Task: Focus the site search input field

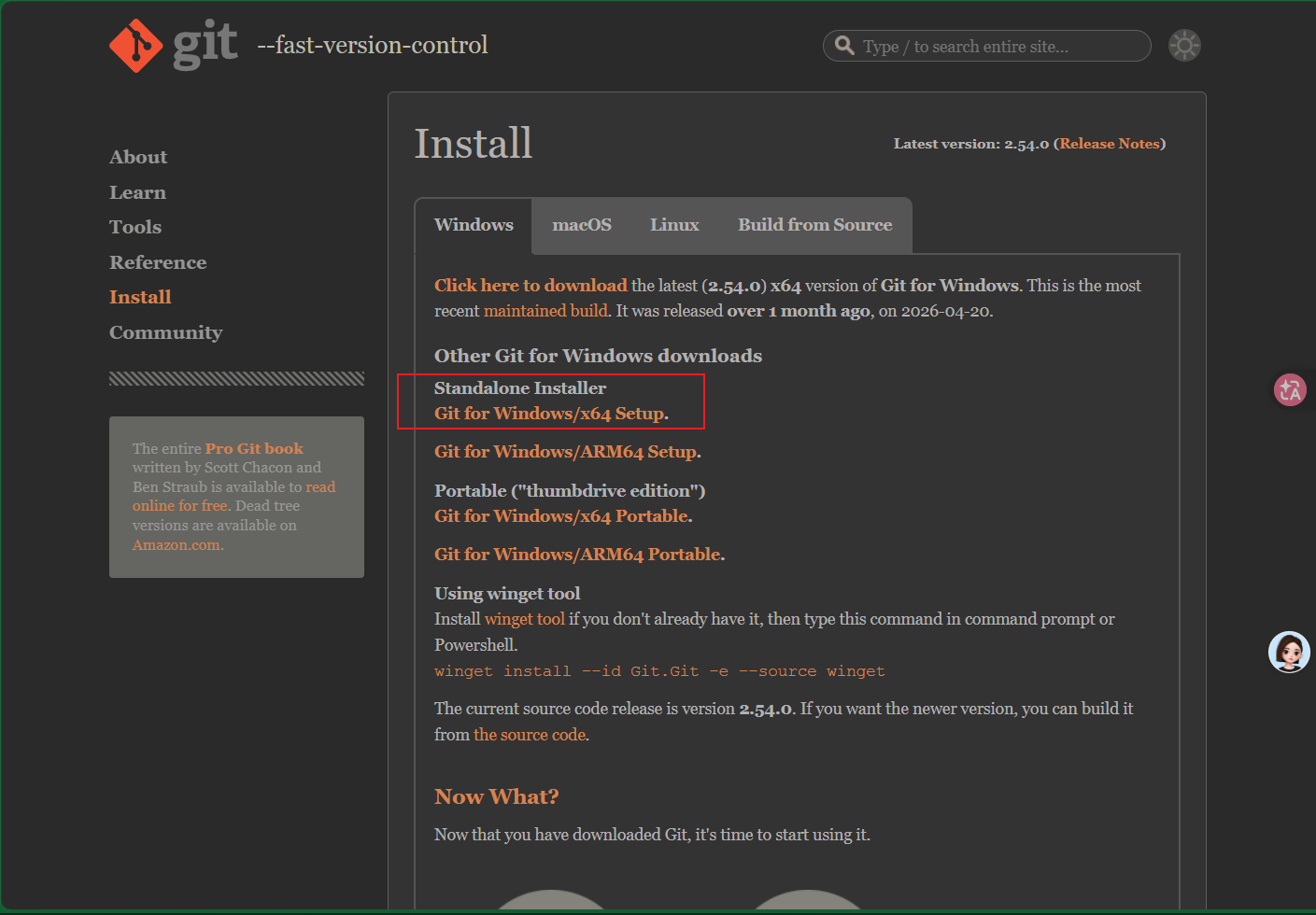Action: [987, 46]
